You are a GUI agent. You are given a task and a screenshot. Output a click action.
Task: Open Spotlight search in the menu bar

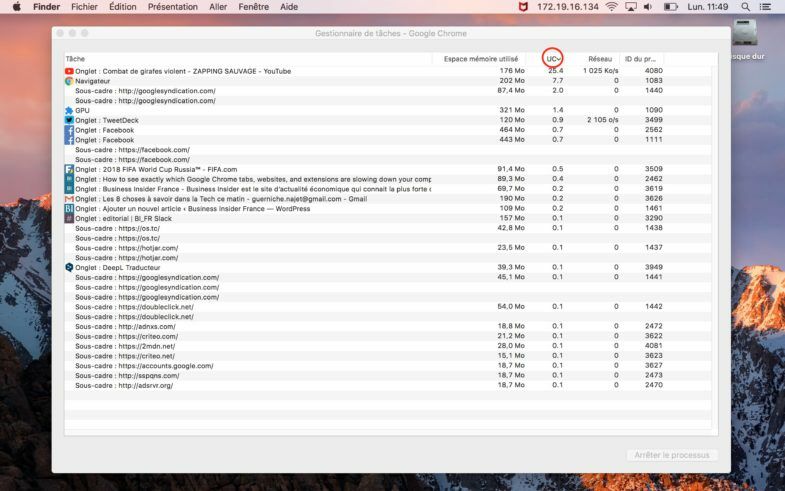click(745, 7)
